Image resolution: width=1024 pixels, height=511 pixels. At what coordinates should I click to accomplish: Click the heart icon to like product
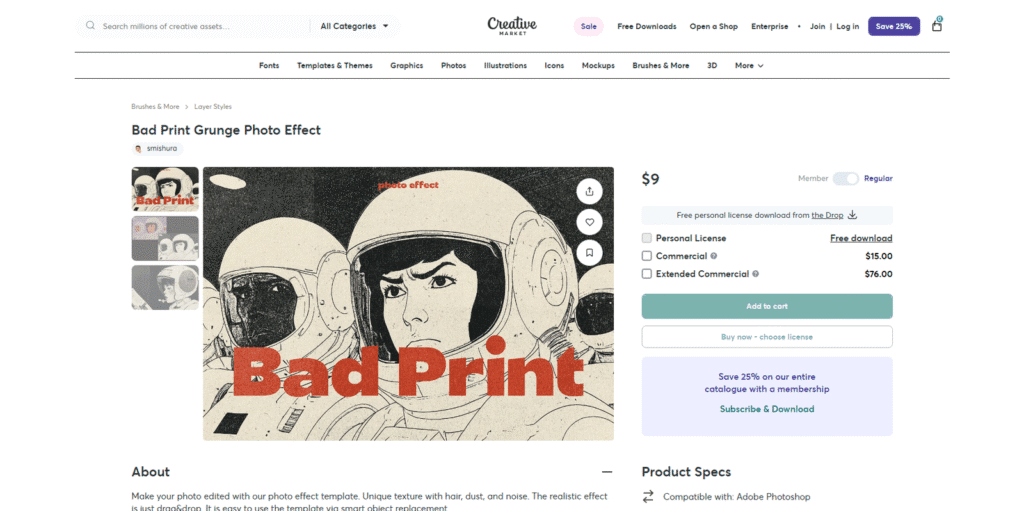(589, 222)
